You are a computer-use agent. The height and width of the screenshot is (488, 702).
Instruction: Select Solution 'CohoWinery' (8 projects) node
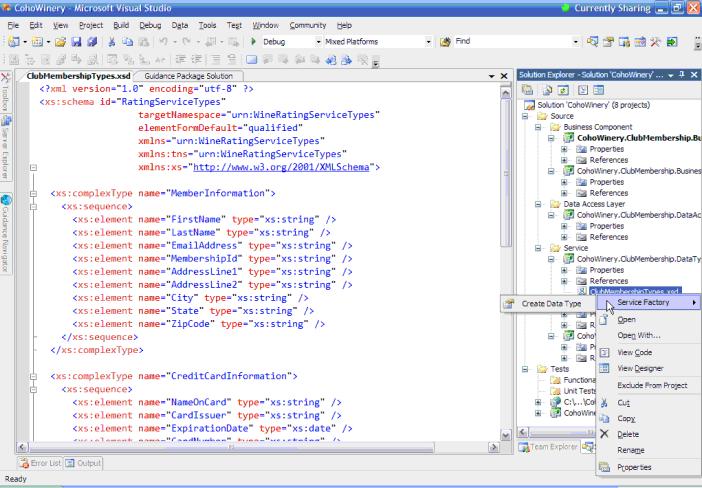click(x=593, y=105)
